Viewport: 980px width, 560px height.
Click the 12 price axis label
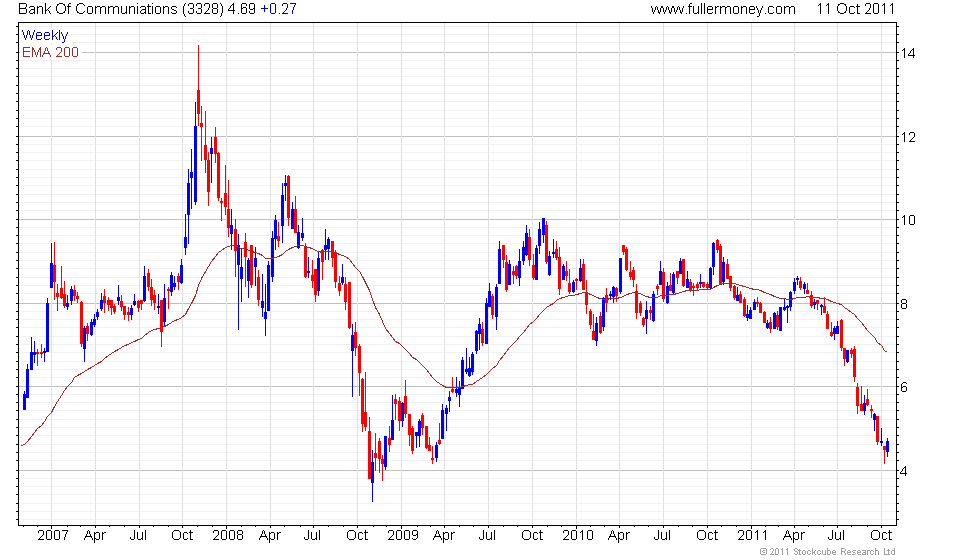[x=908, y=137]
